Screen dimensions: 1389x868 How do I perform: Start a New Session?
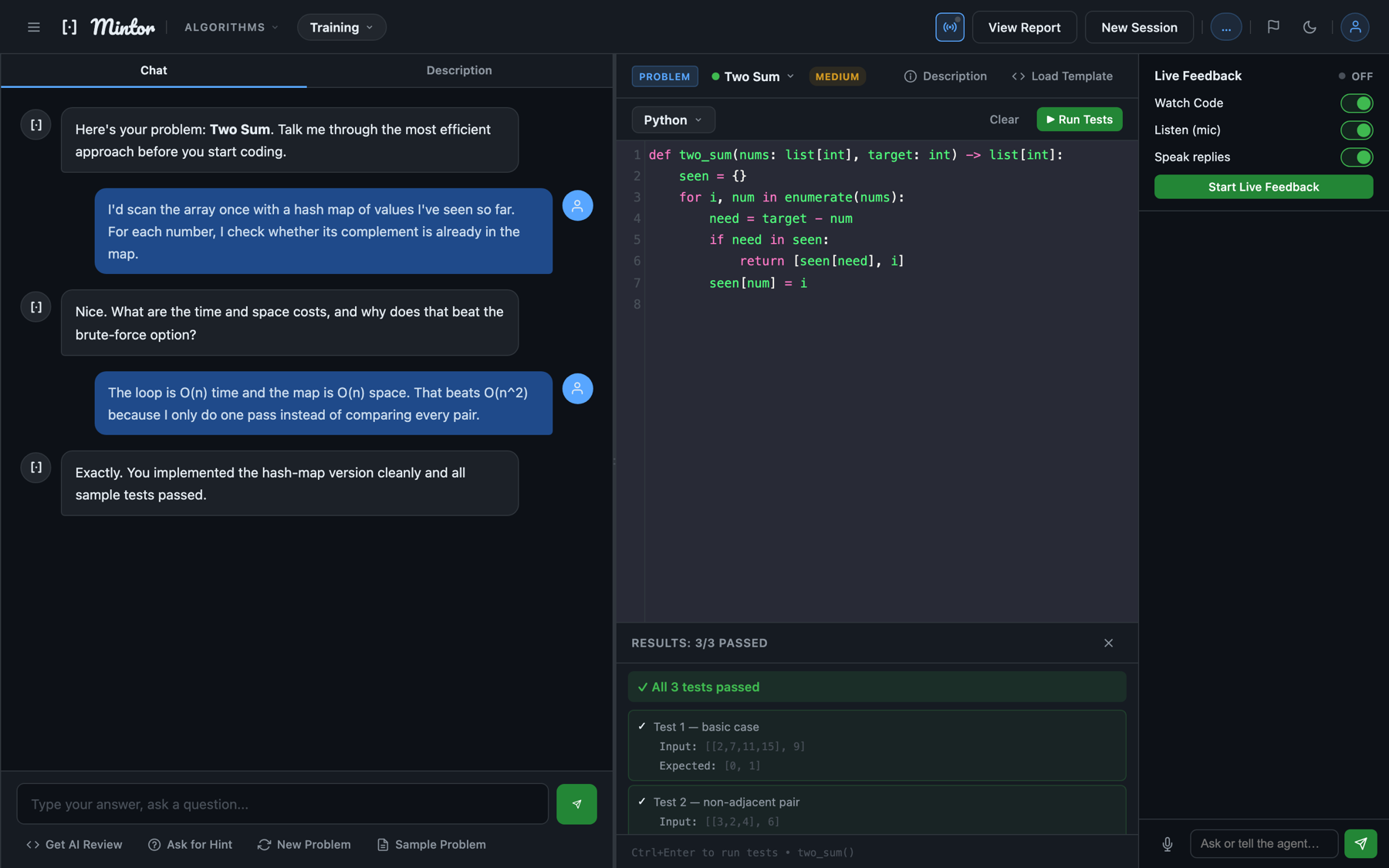pyautogui.click(x=1139, y=27)
